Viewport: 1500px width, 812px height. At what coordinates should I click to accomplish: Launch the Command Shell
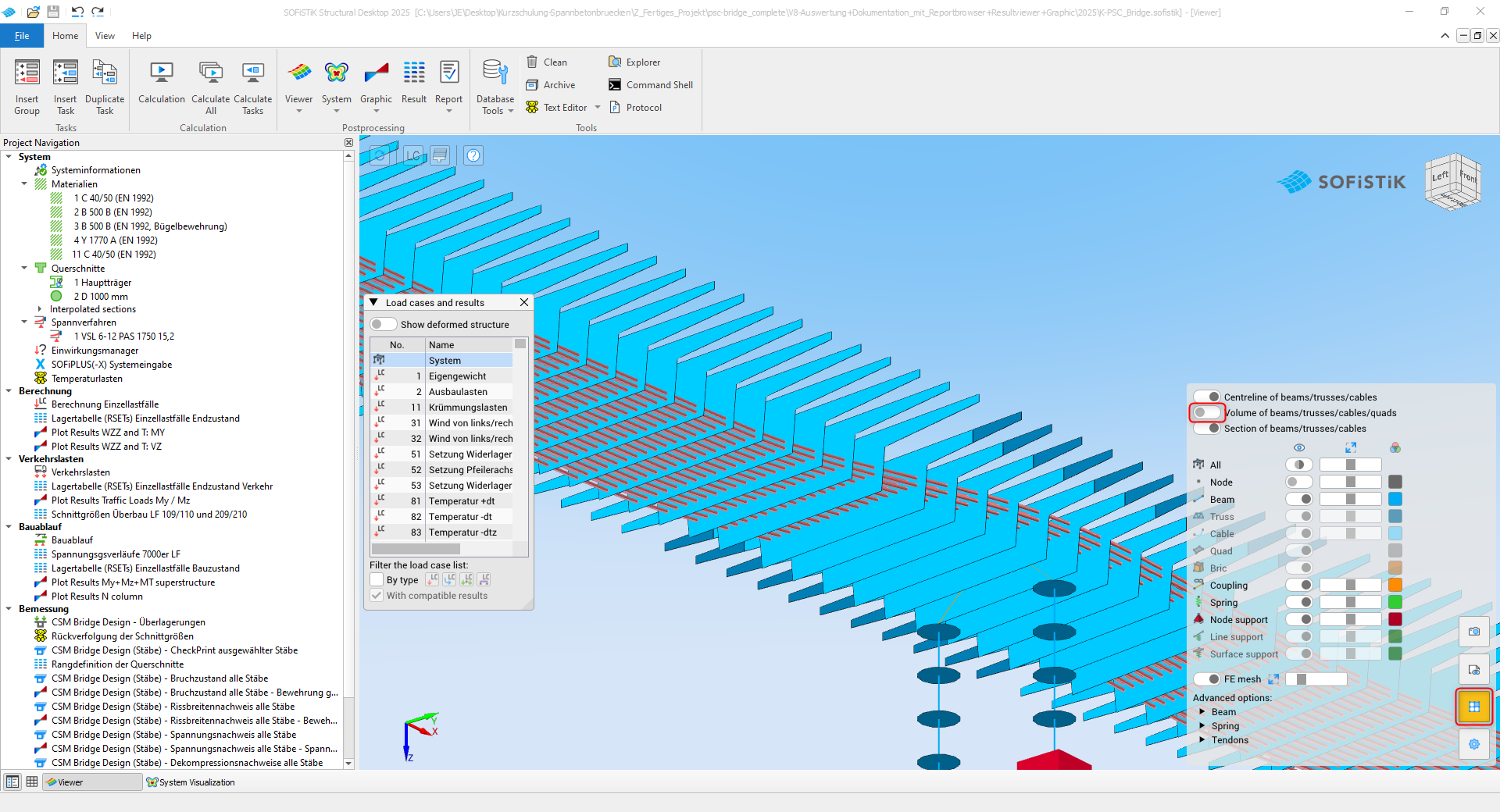pyautogui.click(x=651, y=84)
